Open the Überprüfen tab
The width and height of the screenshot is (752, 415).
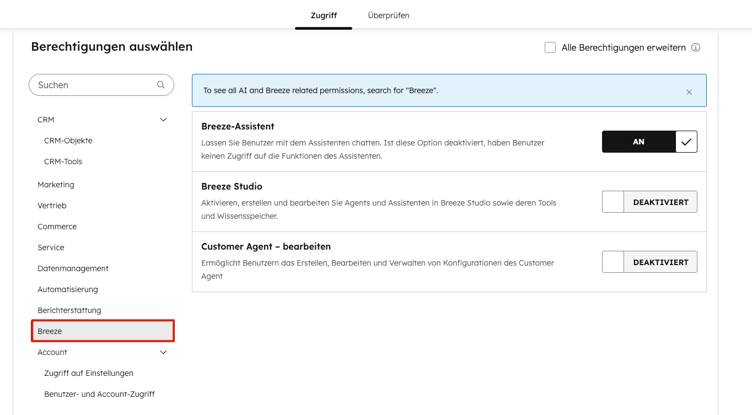click(388, 16)
